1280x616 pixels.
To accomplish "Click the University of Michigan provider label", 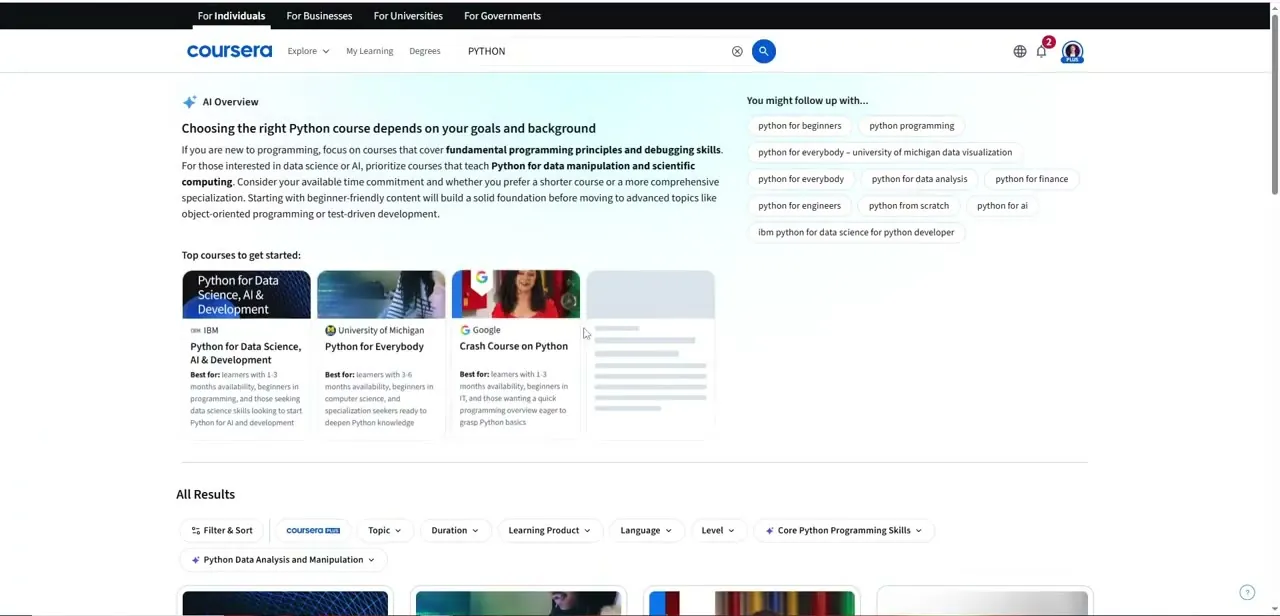I will point(374,330).
